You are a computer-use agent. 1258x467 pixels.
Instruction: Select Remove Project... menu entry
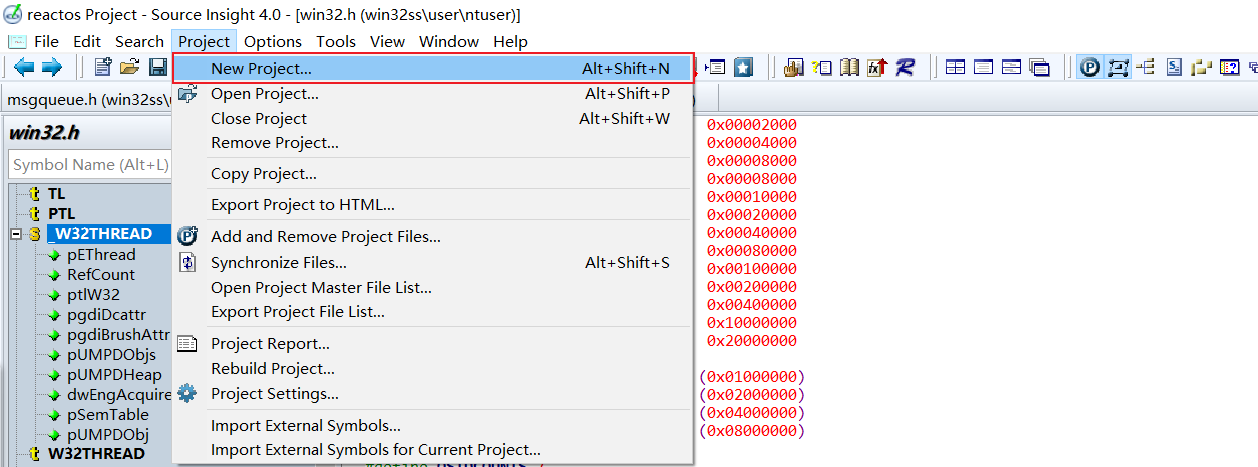click(433, 143)
